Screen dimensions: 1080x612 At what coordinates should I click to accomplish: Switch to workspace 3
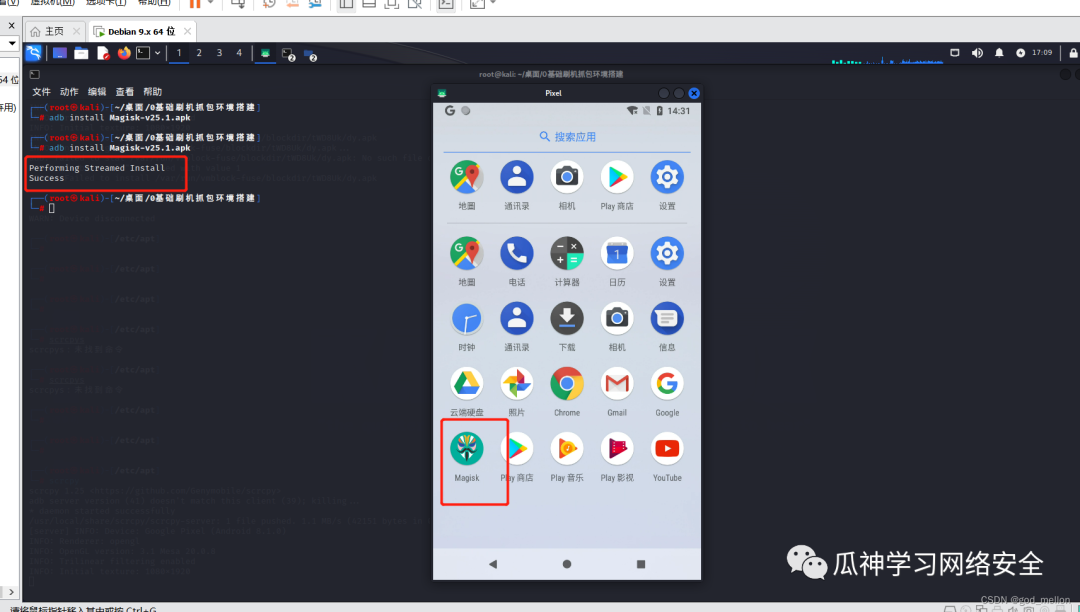coord(219,53)
